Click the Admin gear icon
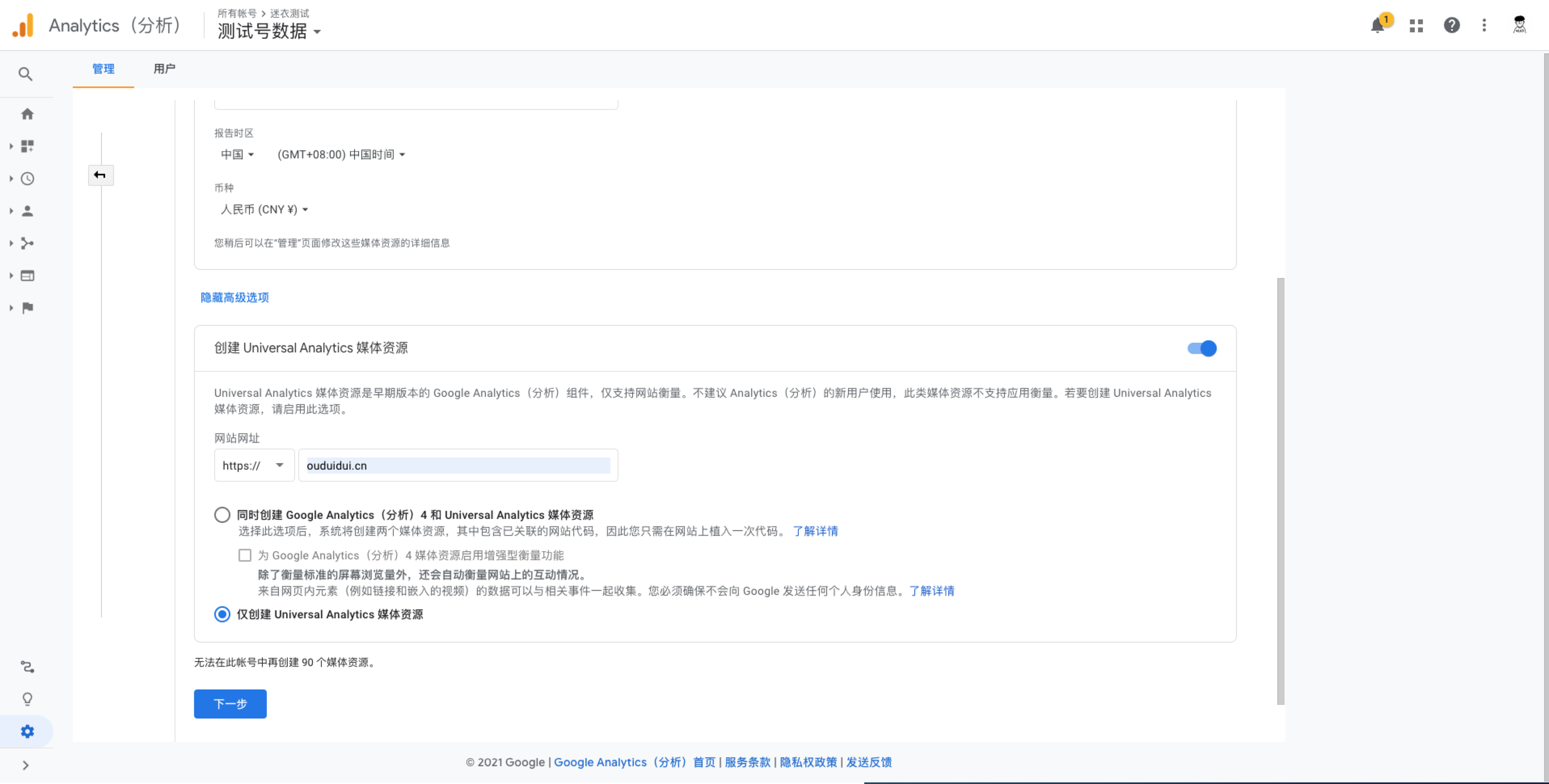This screenshot has width=1549, height=784. click(27, 731)
